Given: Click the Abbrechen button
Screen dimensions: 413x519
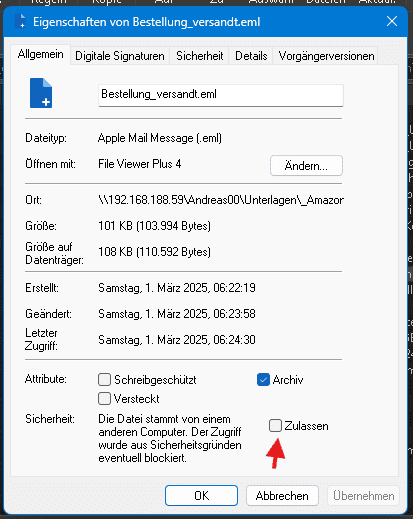Looking at the screenshot, I should tap(282, 495).
